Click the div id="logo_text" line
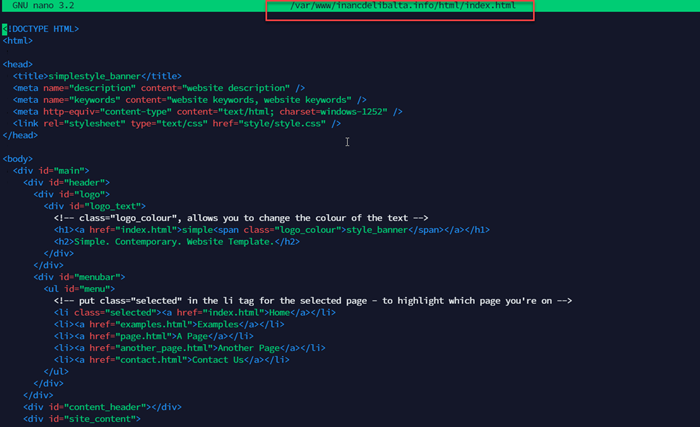700x427 pixels. pyautogui.click(x=94, y=206)
